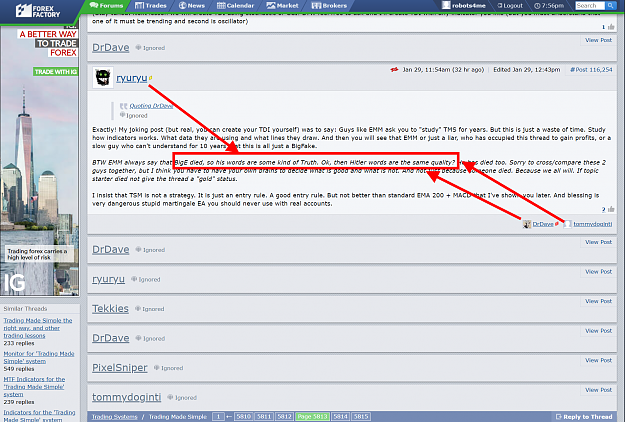This screenshot has height=422, width=625.
Task: Click View Post in the tommydoginti row
Action: pyautogui.click(x=598, y=390)
